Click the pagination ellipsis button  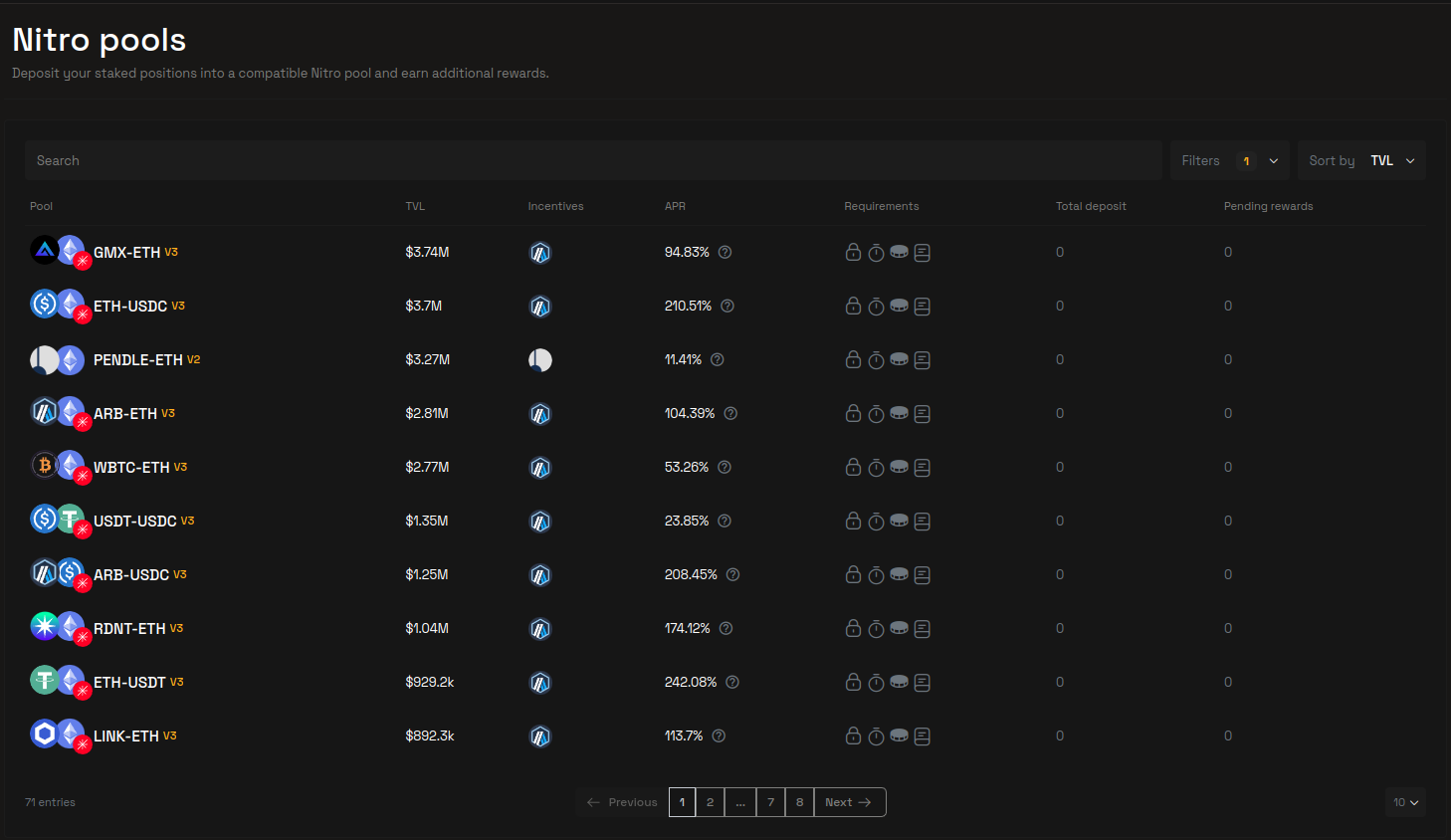(x=740, y=802)
